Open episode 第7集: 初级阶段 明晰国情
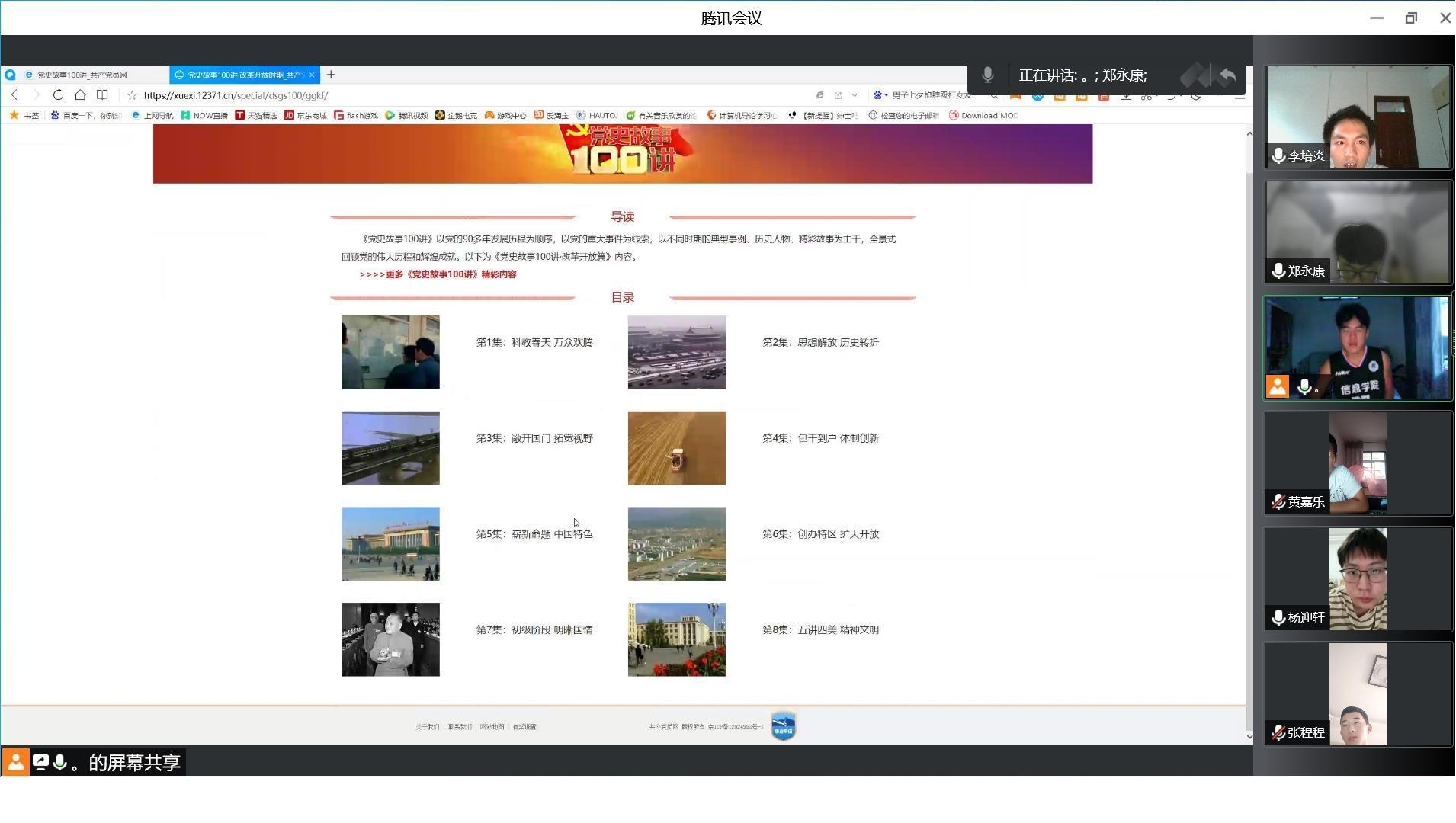The width and height of the screenshot is (1456, 823). click(534, 630)
